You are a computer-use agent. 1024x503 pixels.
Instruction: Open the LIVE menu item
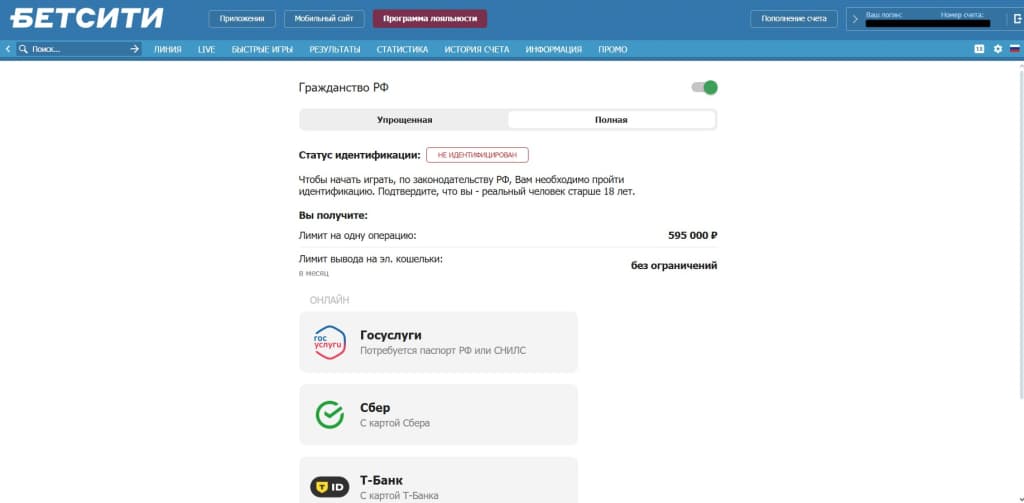[206, 50]
